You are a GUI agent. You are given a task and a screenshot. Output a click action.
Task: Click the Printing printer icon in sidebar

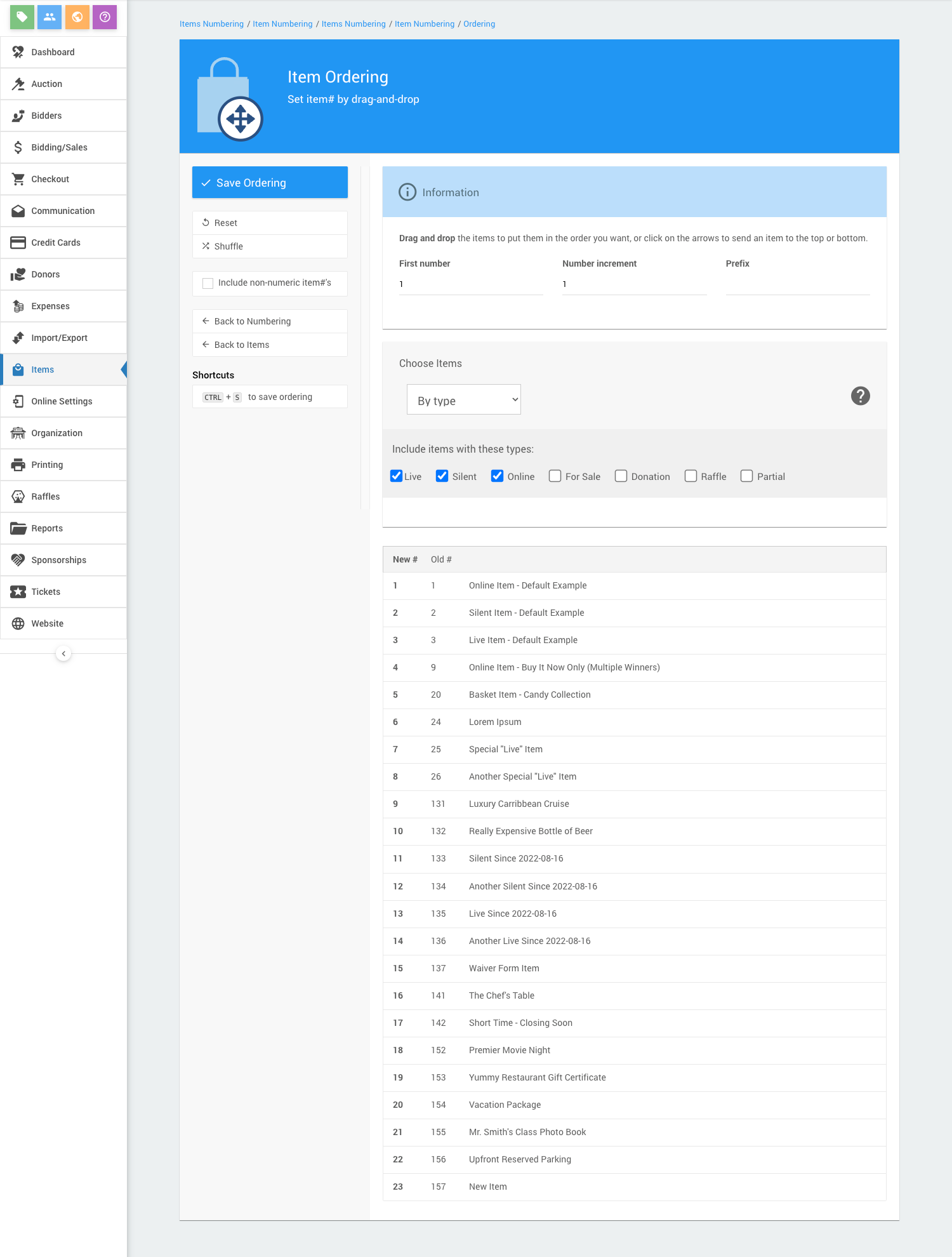[x=18, y=465]
